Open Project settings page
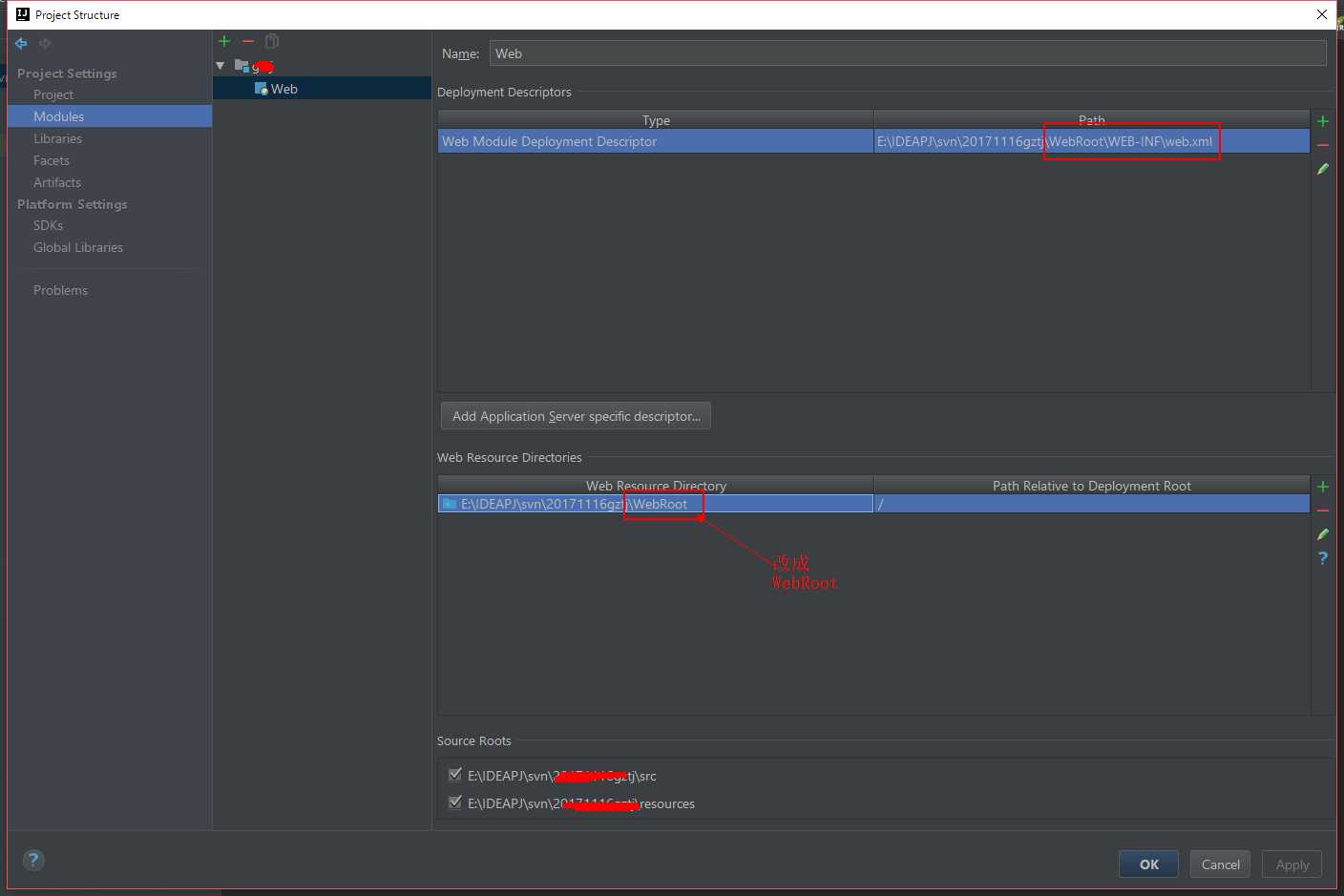1344x896 pixels. pos(53,94)
